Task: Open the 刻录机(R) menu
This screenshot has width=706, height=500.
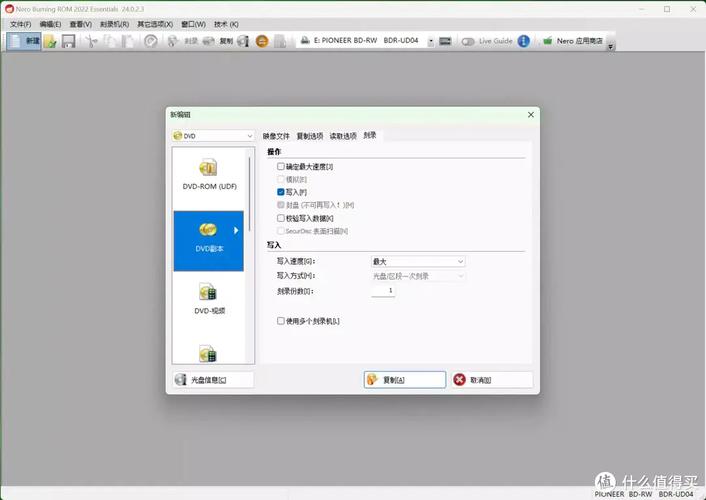Action: coord(114,24)
